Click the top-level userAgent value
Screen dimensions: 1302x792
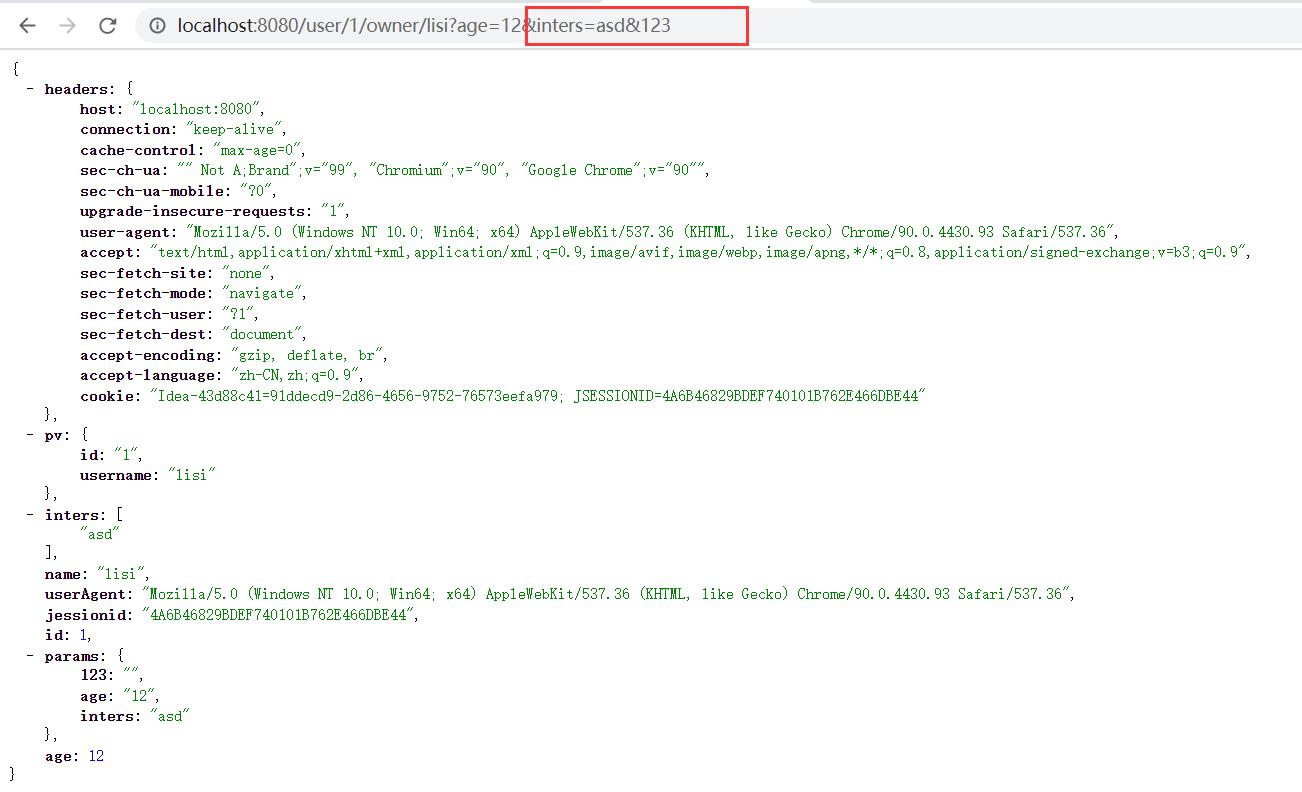point(606,594)
